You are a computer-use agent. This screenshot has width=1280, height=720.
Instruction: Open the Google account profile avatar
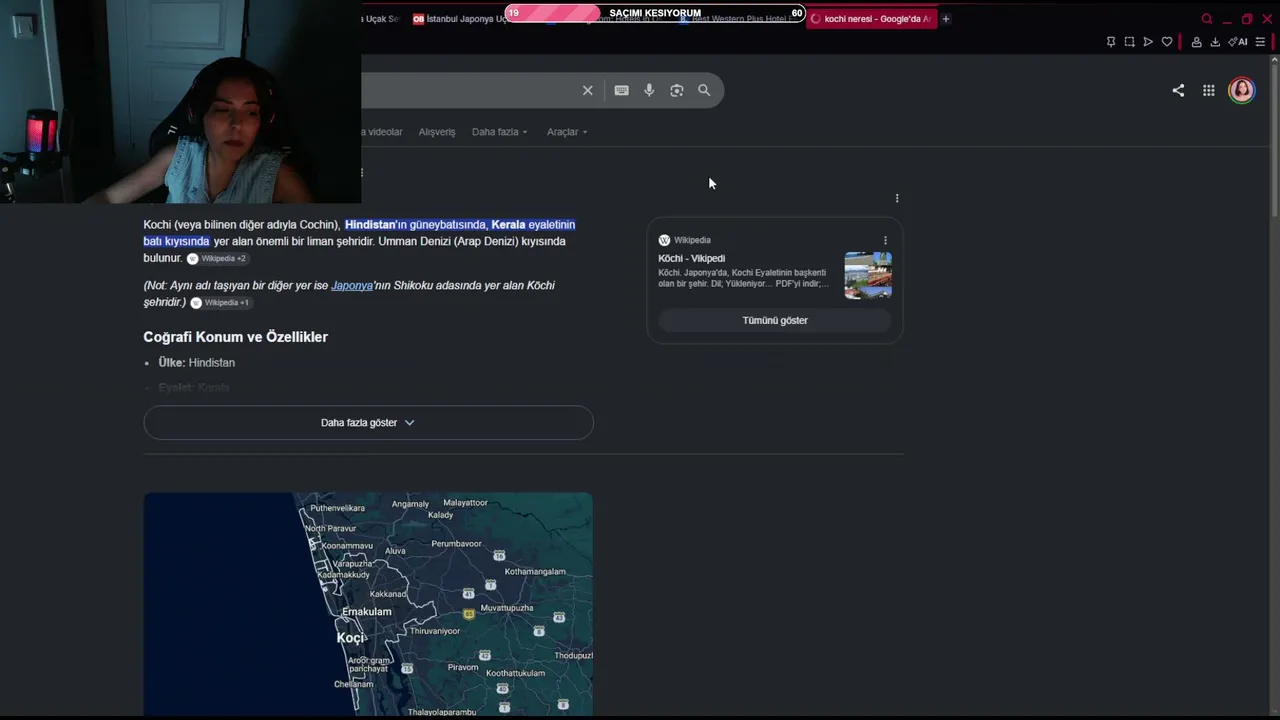pyautogui.click(x=1242, y=90)
